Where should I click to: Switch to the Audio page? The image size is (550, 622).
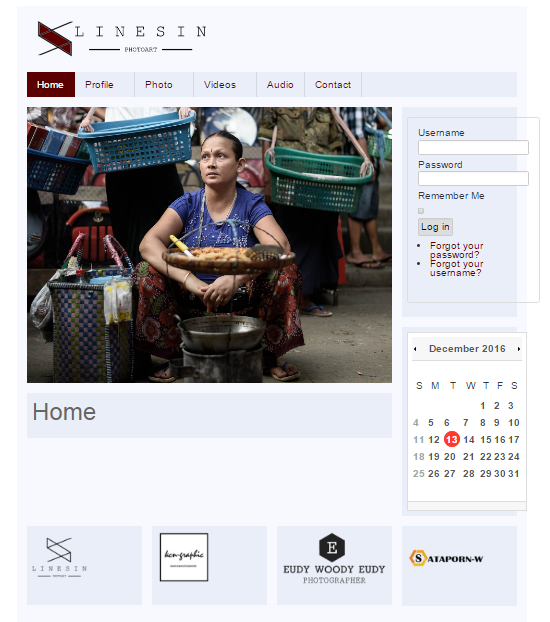[x=280, y=85]
